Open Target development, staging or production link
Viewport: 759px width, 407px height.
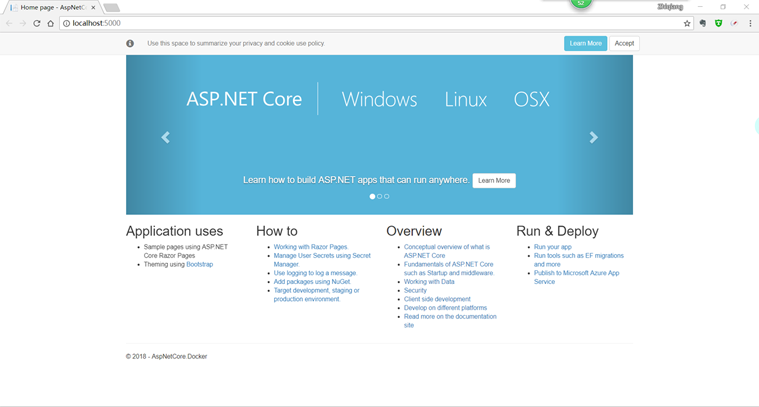click(x=316, y=295)
